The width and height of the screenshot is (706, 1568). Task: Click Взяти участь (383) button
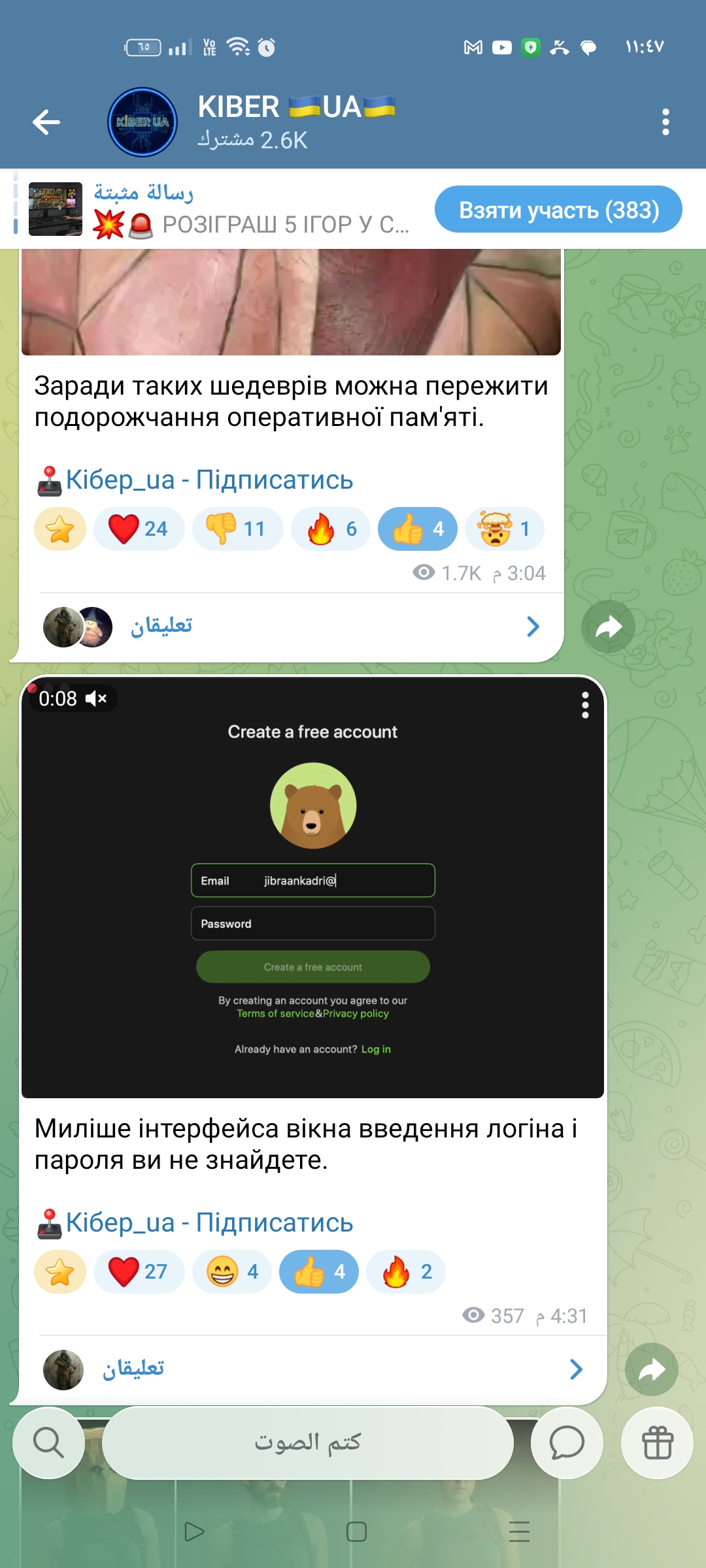click(558, 209)
